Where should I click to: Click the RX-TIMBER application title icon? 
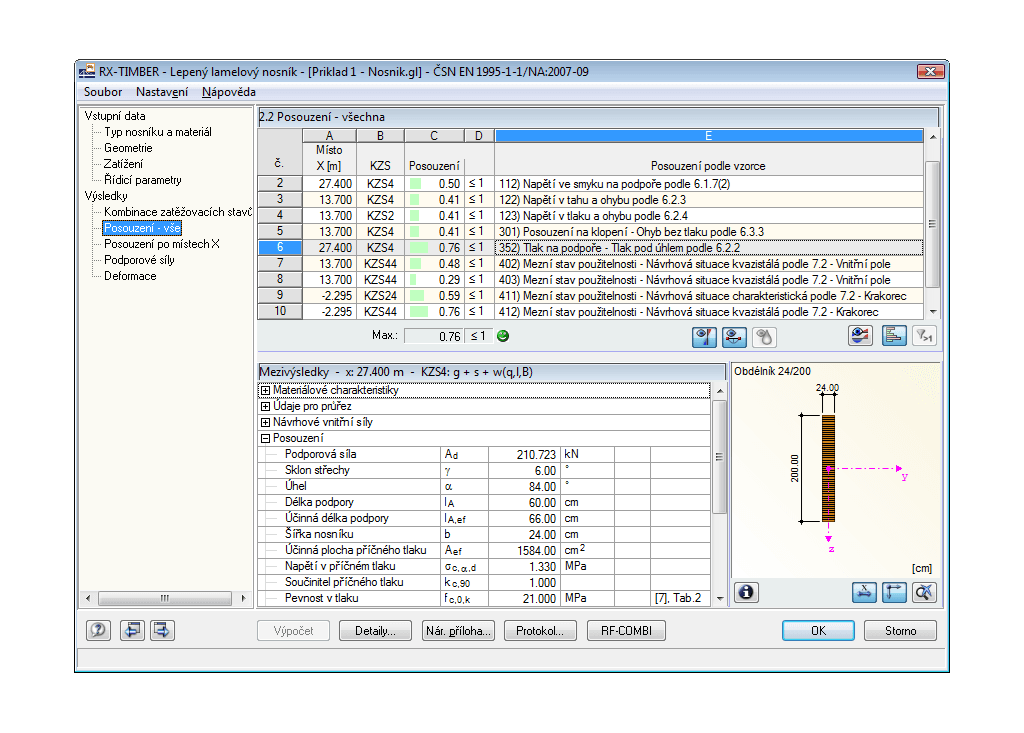tap(87, 71)
